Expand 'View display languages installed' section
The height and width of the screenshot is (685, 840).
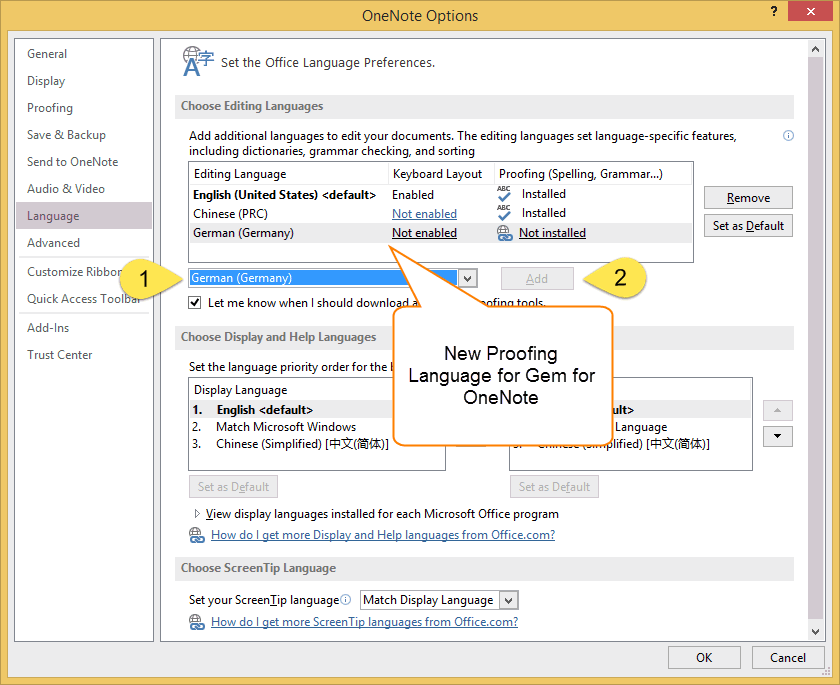[197, 514]
